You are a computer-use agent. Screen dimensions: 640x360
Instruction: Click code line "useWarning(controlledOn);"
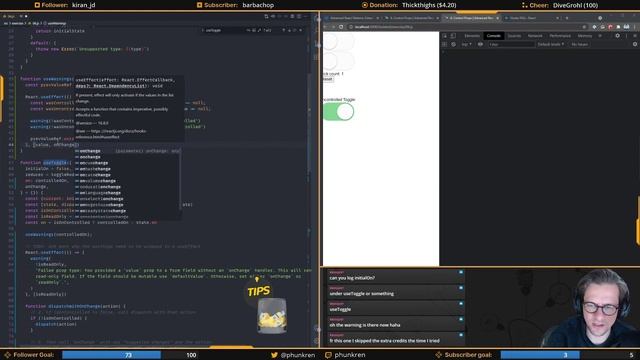pos(59,235)
